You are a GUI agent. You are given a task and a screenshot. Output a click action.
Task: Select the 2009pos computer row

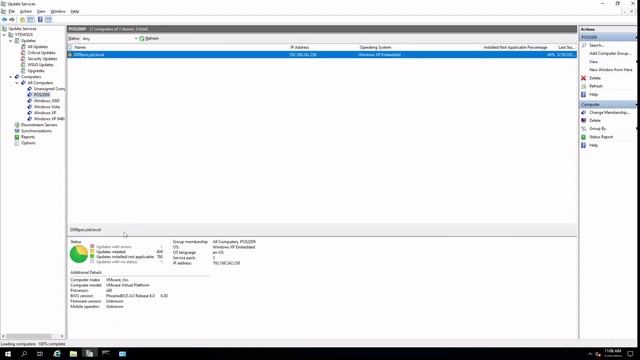coord(322,55)
